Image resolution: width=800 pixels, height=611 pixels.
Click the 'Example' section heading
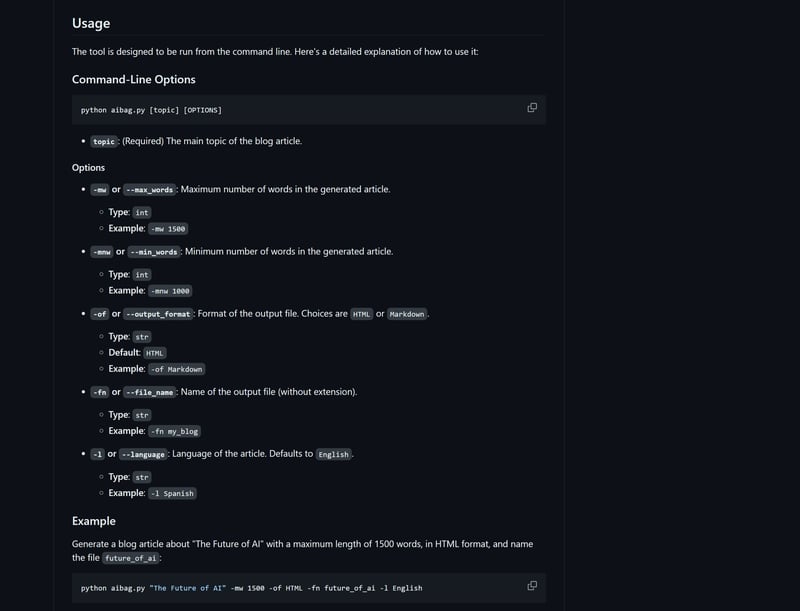93,521
